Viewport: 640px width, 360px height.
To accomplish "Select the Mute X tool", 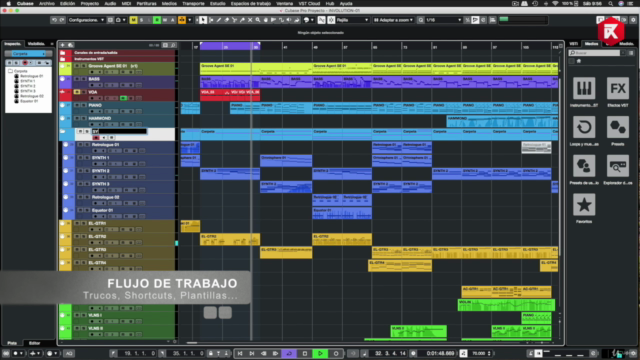I will 250,20.
